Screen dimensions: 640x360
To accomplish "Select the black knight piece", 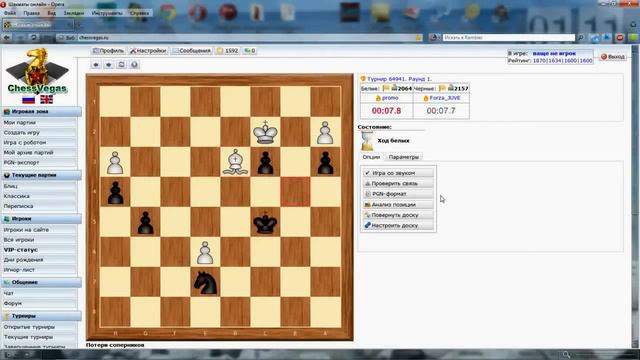I will click(205, 282).
